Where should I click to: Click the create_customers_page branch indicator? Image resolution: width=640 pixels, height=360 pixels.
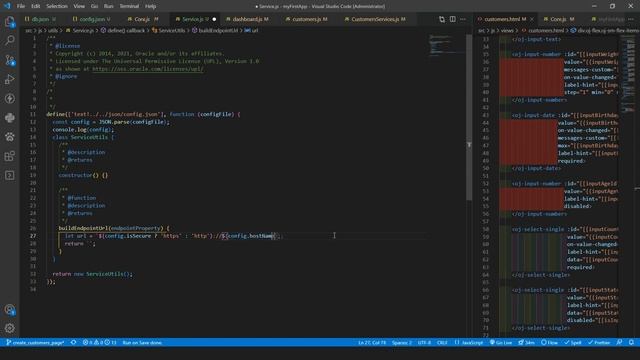tap(35, 342)
